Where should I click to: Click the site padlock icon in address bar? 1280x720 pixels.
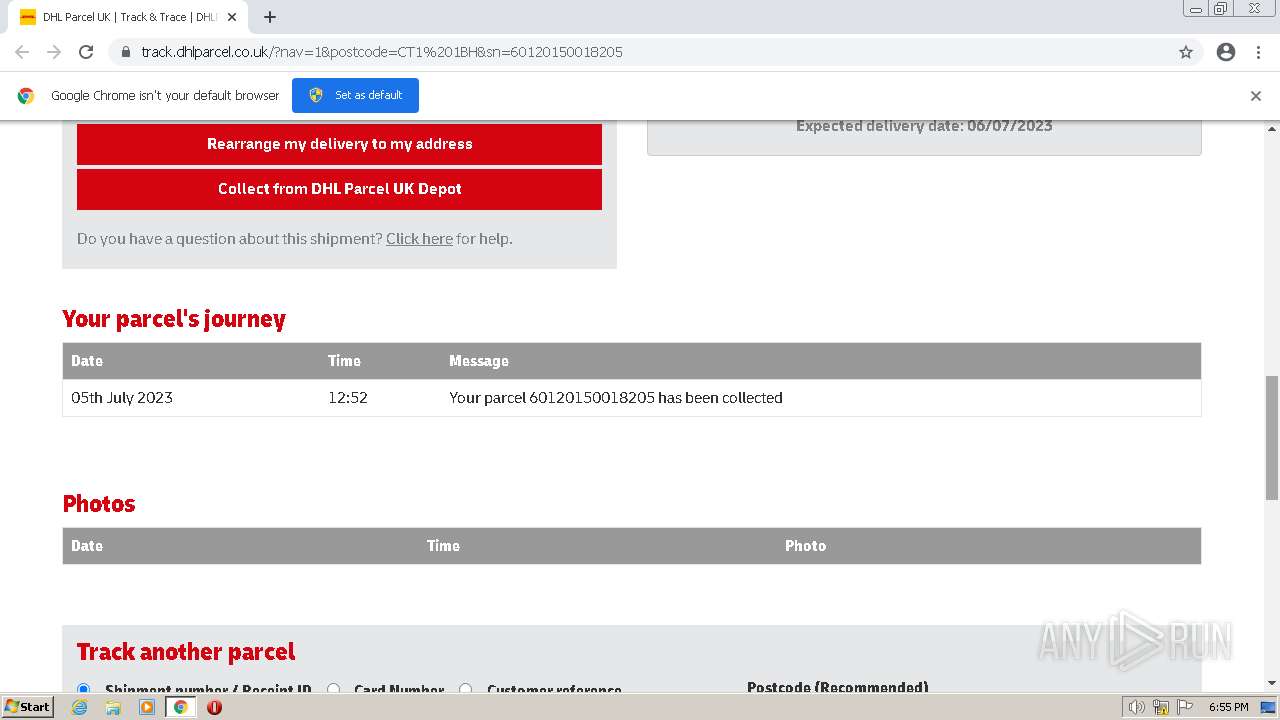point(125,52)
